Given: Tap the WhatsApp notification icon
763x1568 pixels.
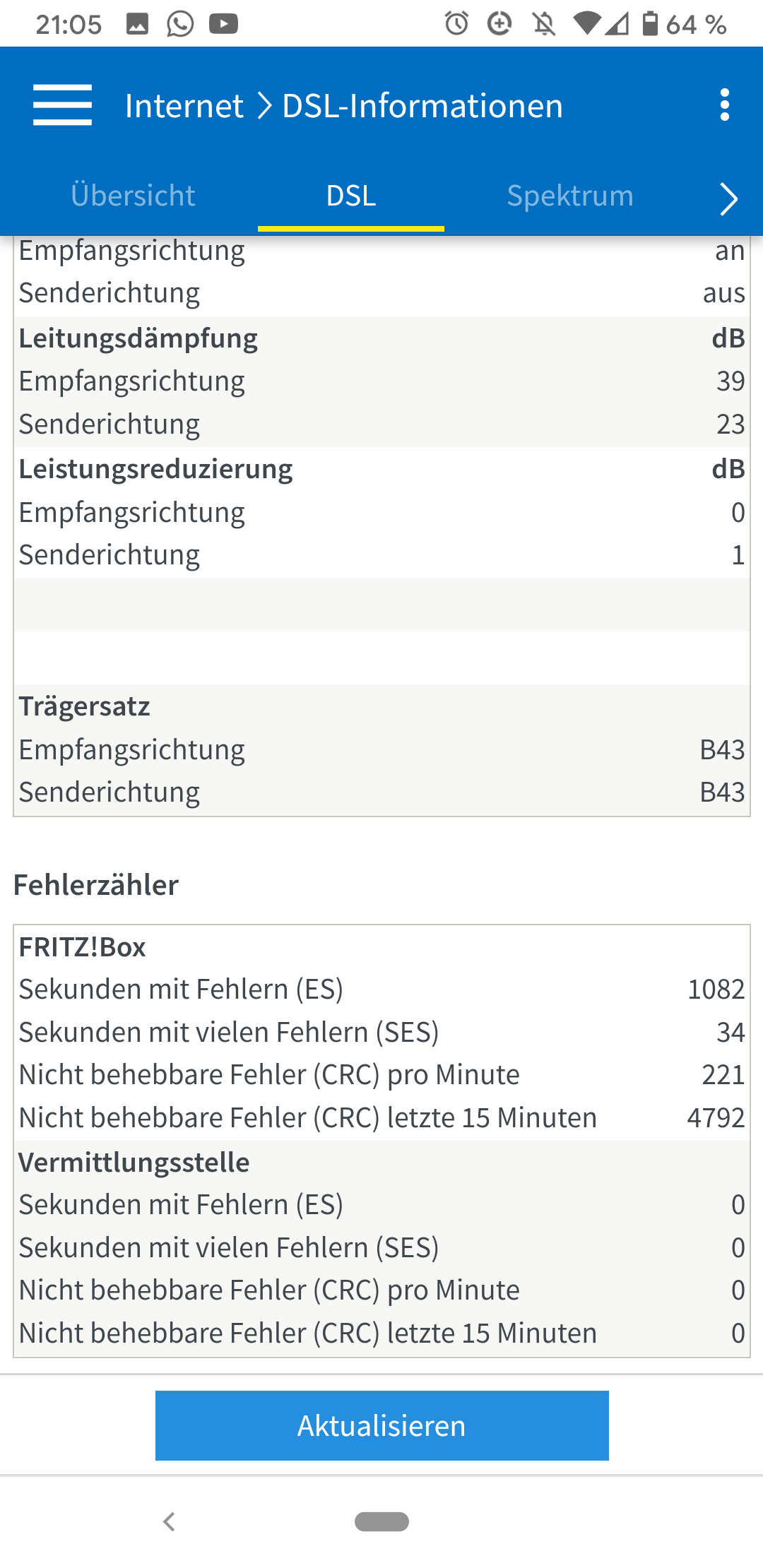Looking at the screenshot, I should pyautogui.click(x=180, y=24).
